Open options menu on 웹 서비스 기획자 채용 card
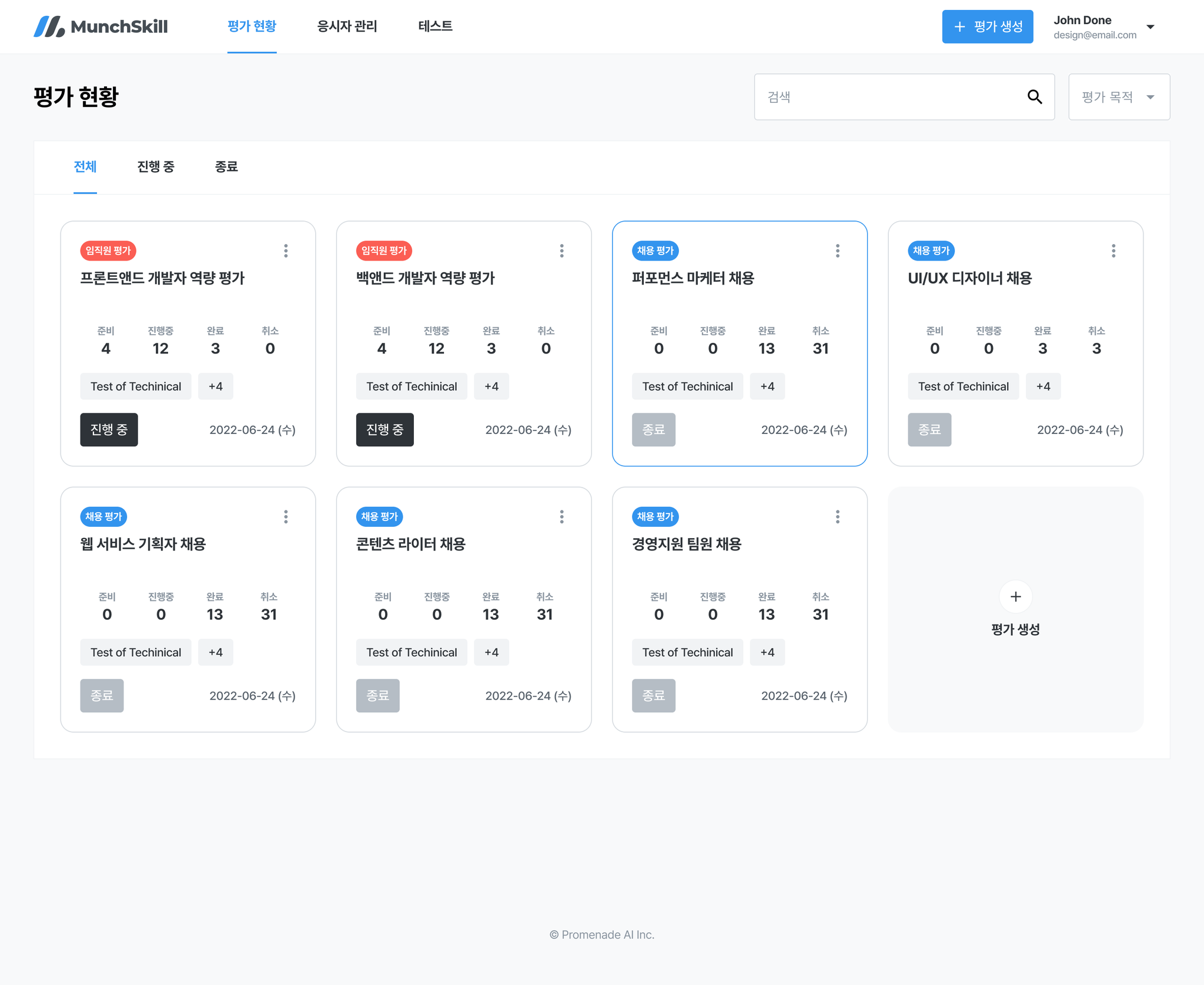Screen dimensions: 1204x985 pos(286,517)
